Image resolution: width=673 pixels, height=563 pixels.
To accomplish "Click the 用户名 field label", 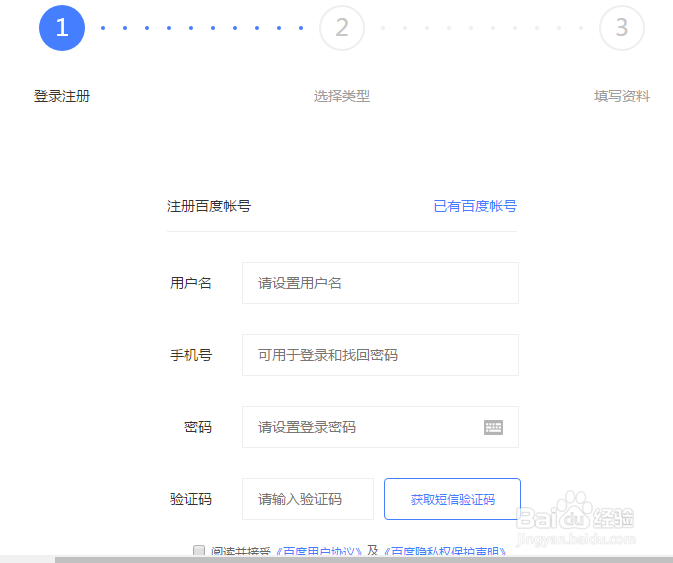I will tap(191, 283).
